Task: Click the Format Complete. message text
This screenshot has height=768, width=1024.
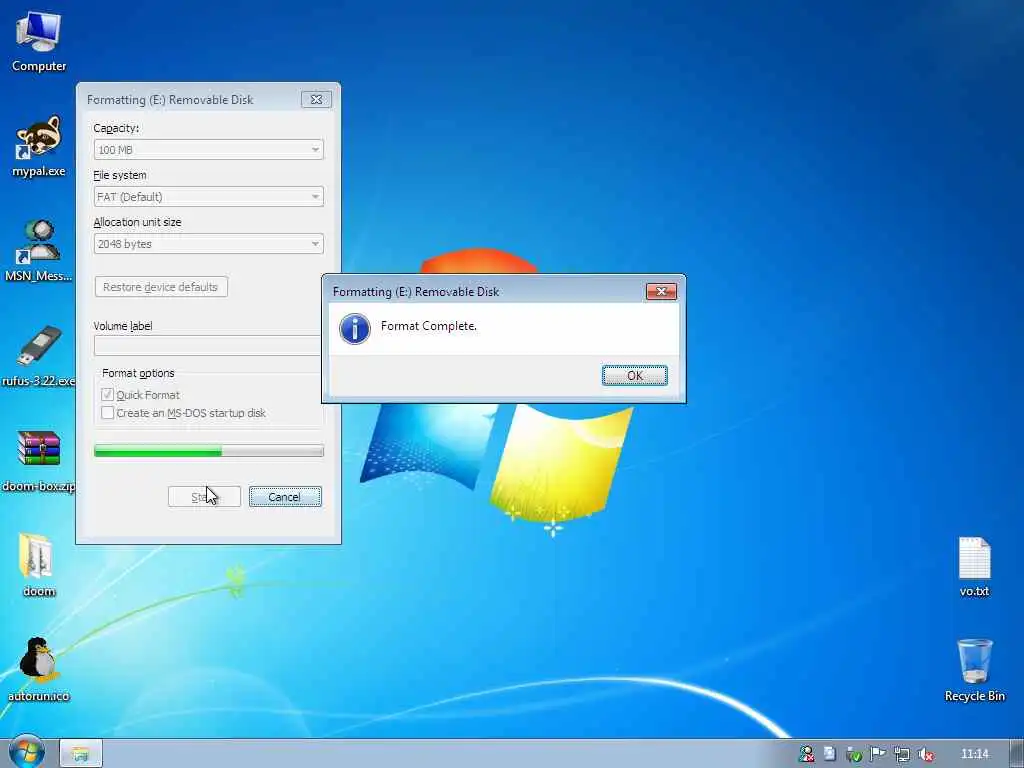Action: pyautogui.click(x=428, y=325)
